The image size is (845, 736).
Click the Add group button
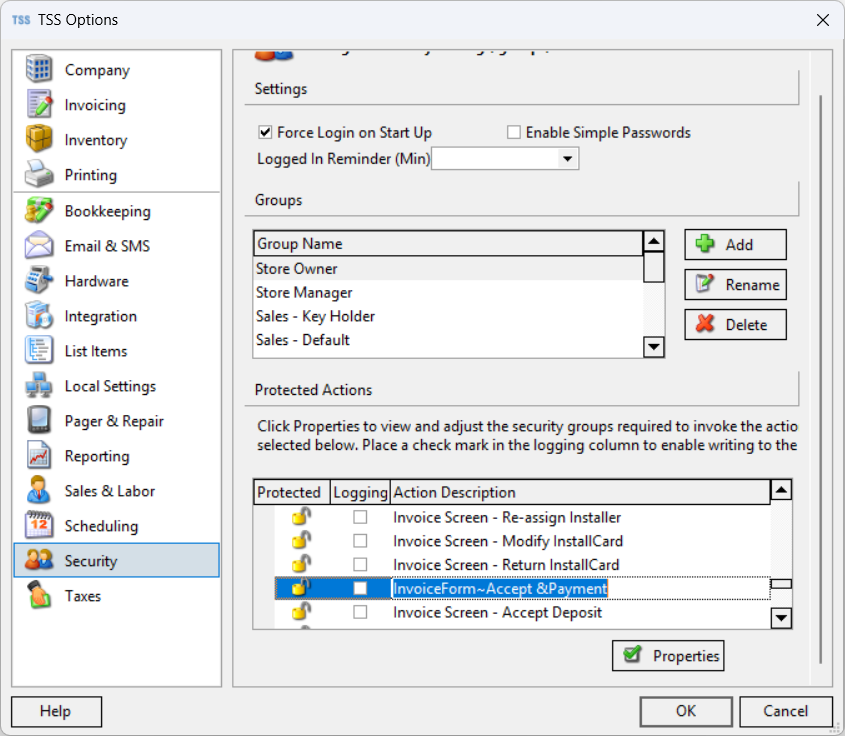pos(735,245)
